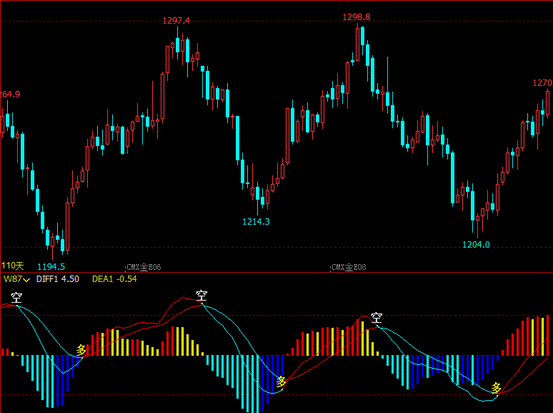The image size is (553, 413).
Task: Select the 1297.4 high price label
Action: [176, 21]
